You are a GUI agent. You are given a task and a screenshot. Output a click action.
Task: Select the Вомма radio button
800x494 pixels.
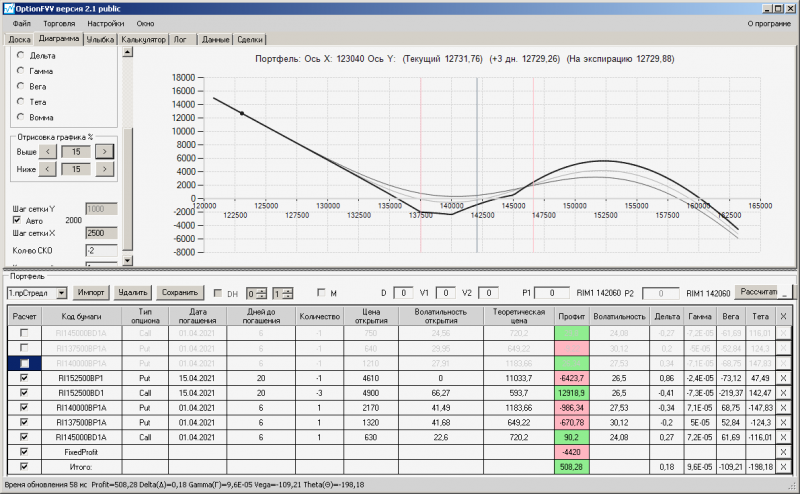tap(20, 117)
